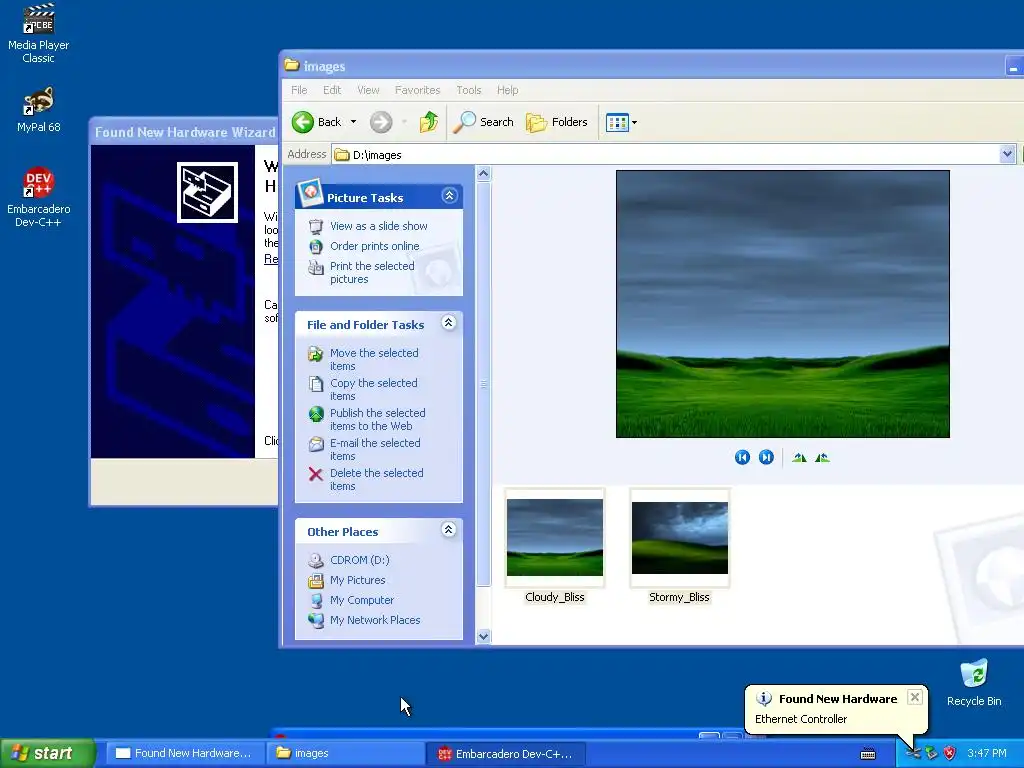Open Media Player Classic desktop shortcut

click(38, 33)
